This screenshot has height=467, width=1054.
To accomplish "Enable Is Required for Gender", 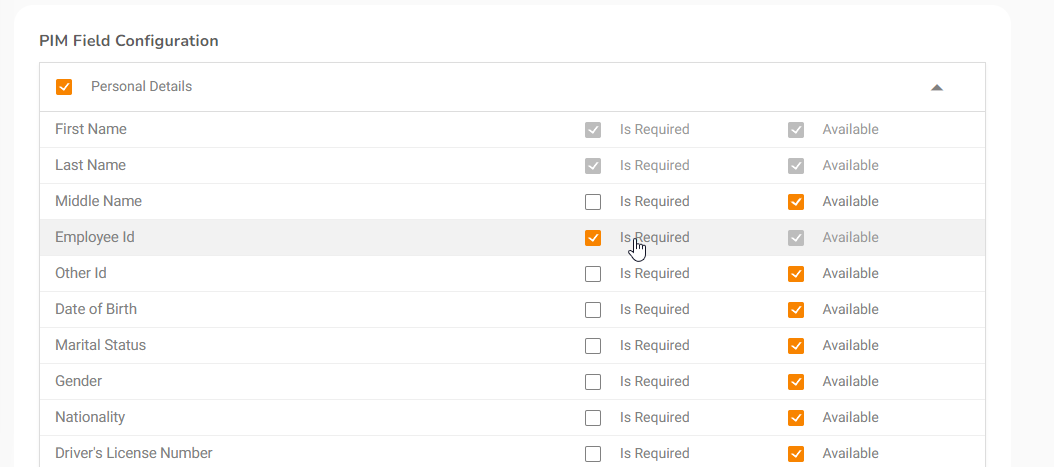I will (x=593, y=382).
